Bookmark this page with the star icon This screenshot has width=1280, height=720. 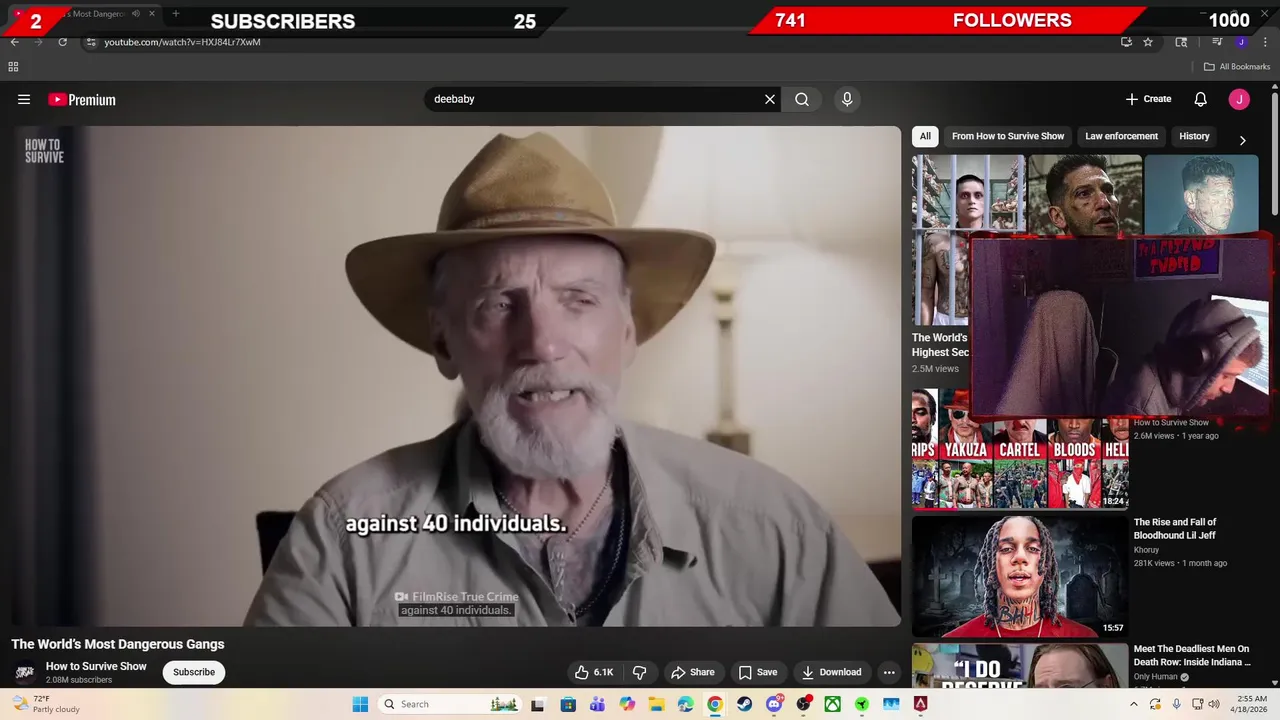[x=1148, y=42]
